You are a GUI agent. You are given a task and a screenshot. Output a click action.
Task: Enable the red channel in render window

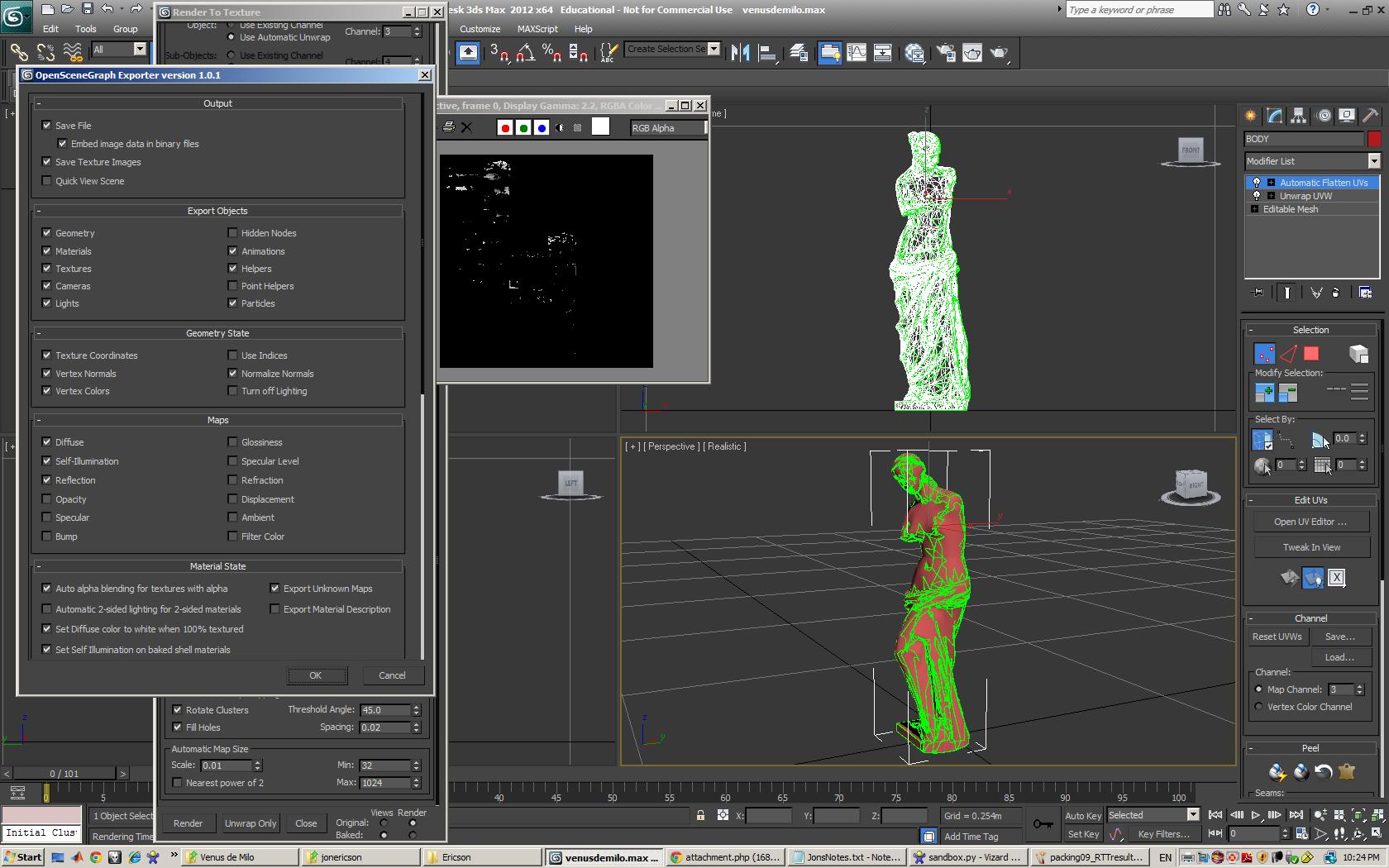(x=504, y=128)
